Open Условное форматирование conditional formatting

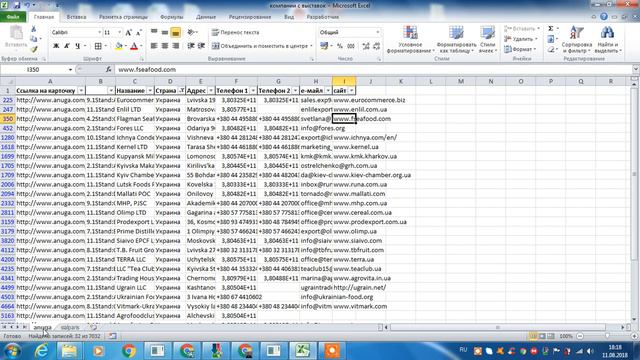pyautogui.click(x=410, y=39)
